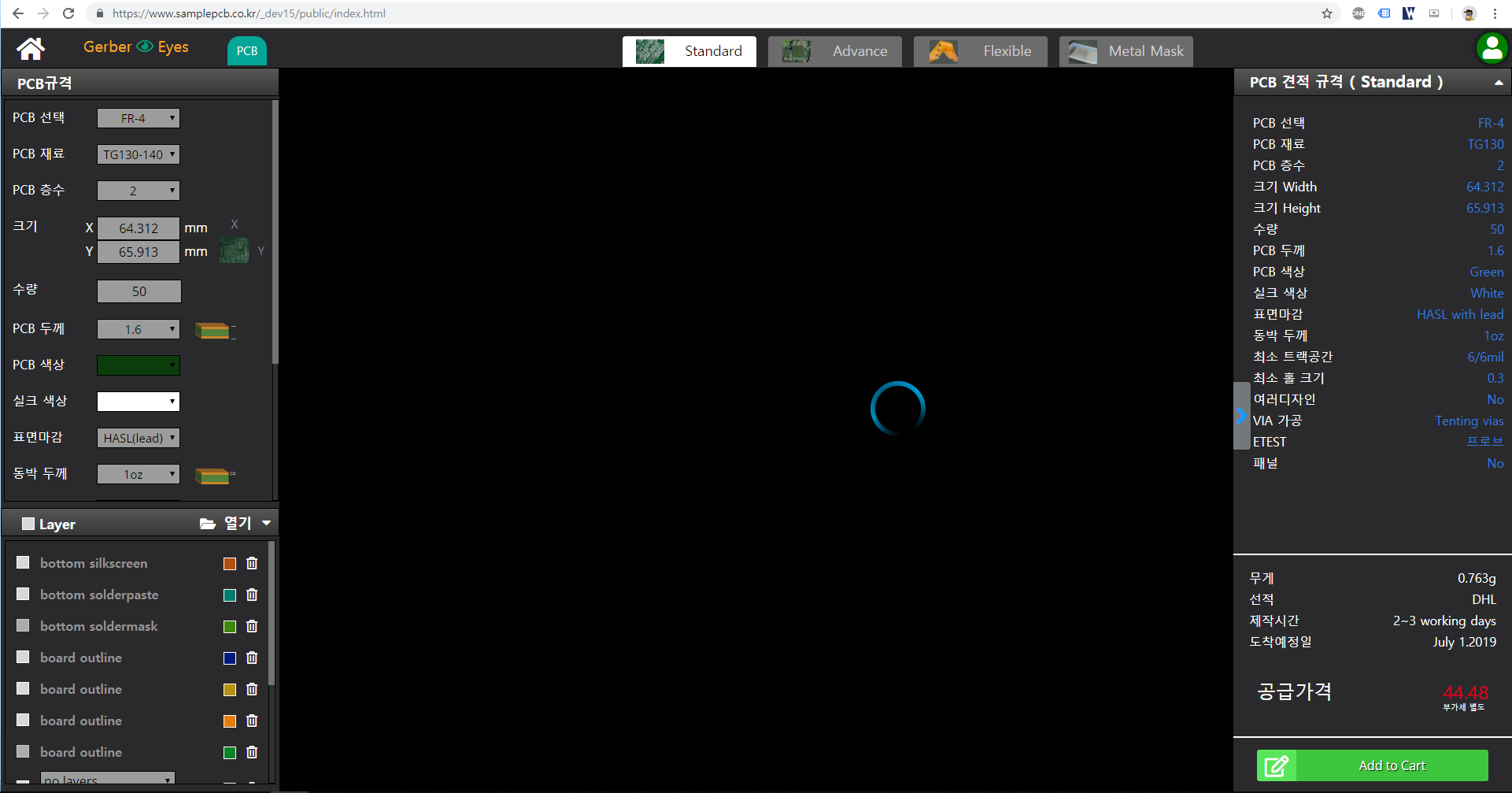Open the 표면마감 HASL(lead) dropdown

tap(139, 438)
